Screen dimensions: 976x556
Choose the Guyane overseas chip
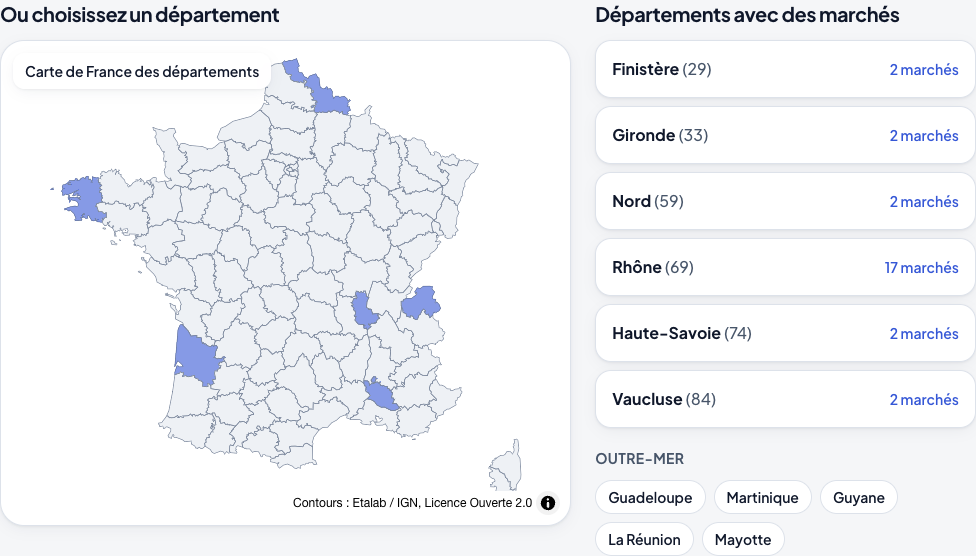858,497
